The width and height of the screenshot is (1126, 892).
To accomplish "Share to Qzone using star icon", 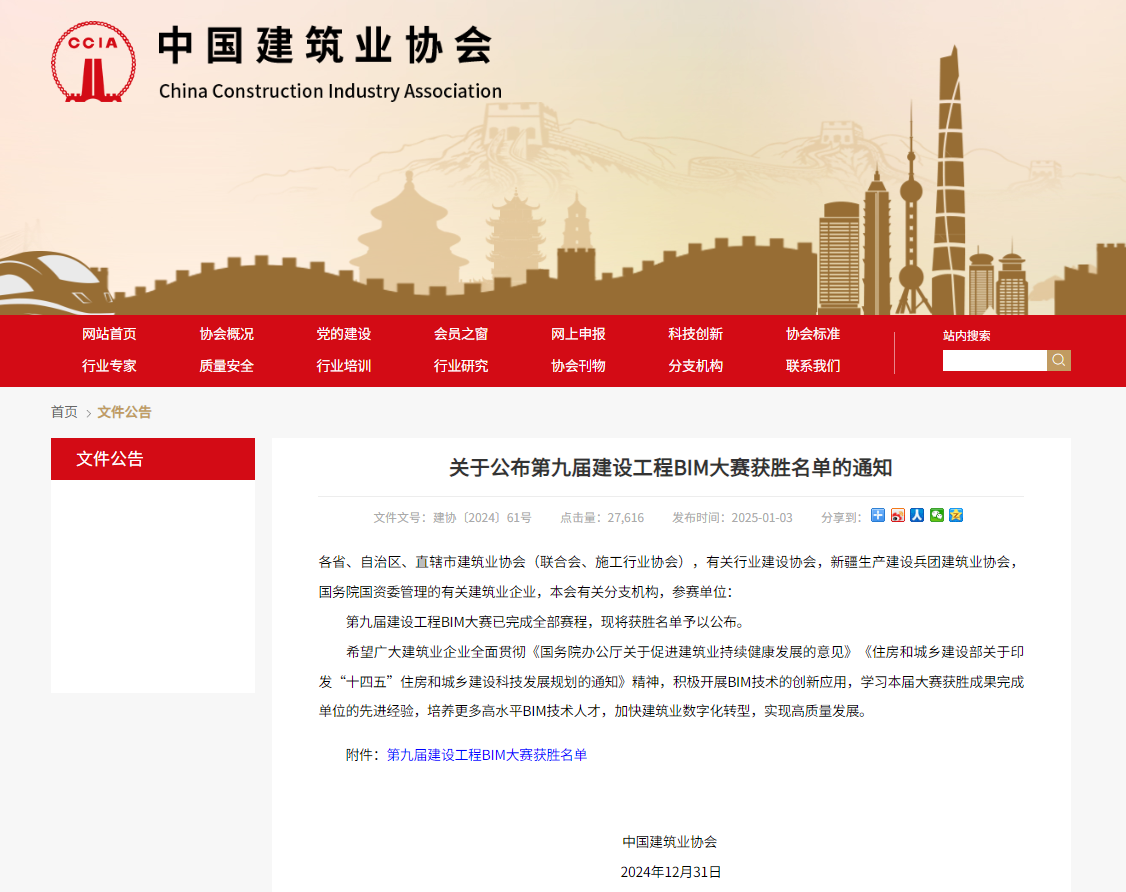I will click(955, 515).
